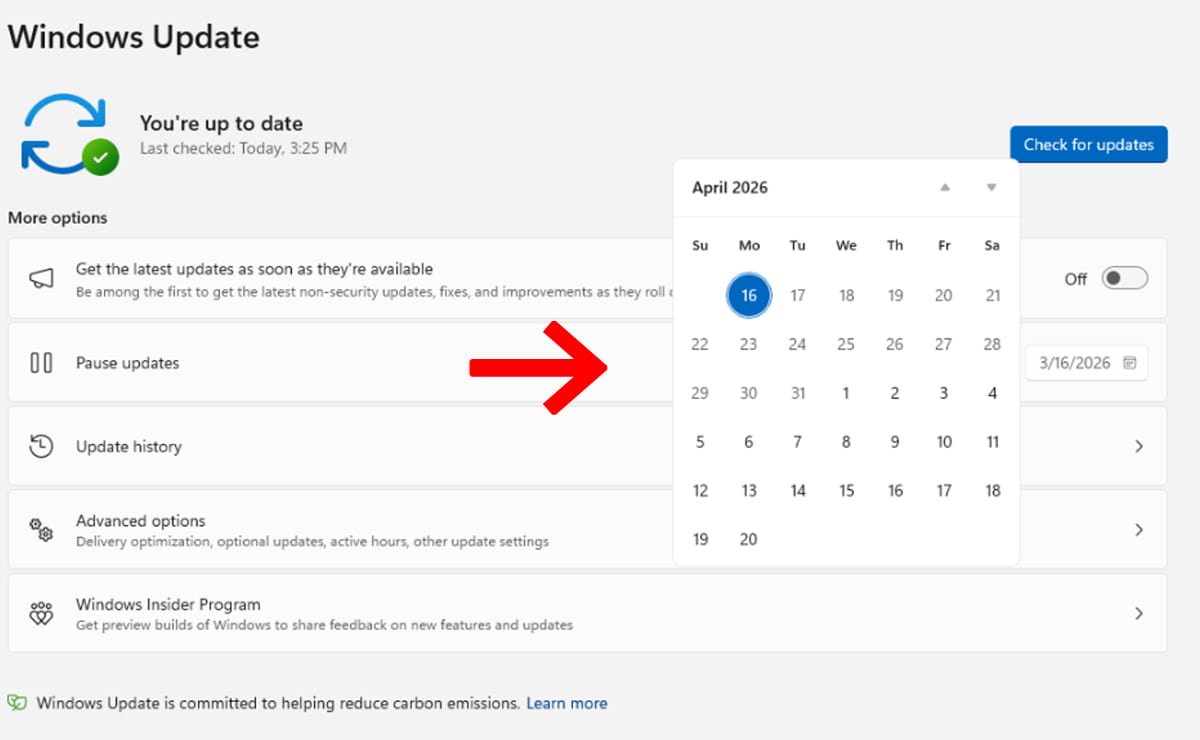
Task: Expand Windows Insider Program chevron
Action: click(1138, 613)
